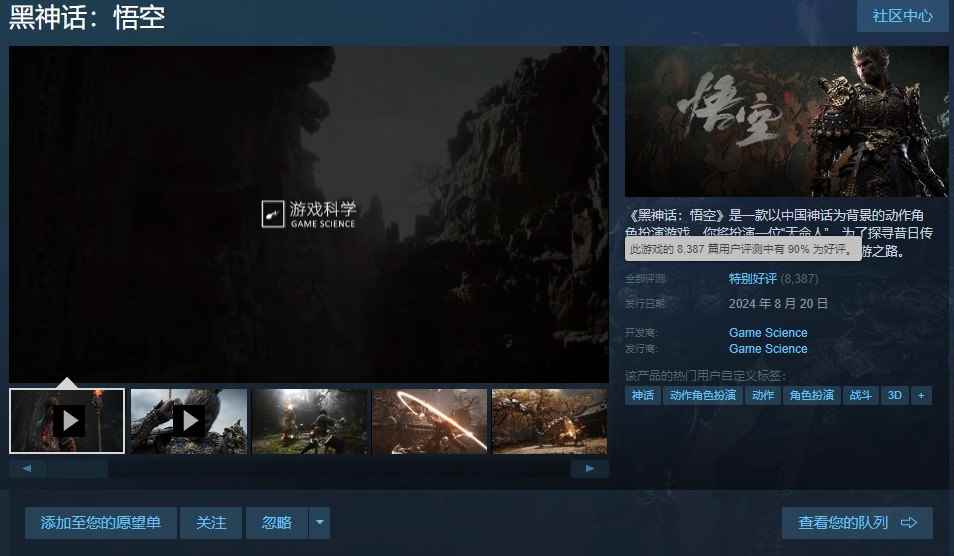Open dropdown arrow next to 忽略
This screenshot has width=954, height=556.
click(319, 522)
